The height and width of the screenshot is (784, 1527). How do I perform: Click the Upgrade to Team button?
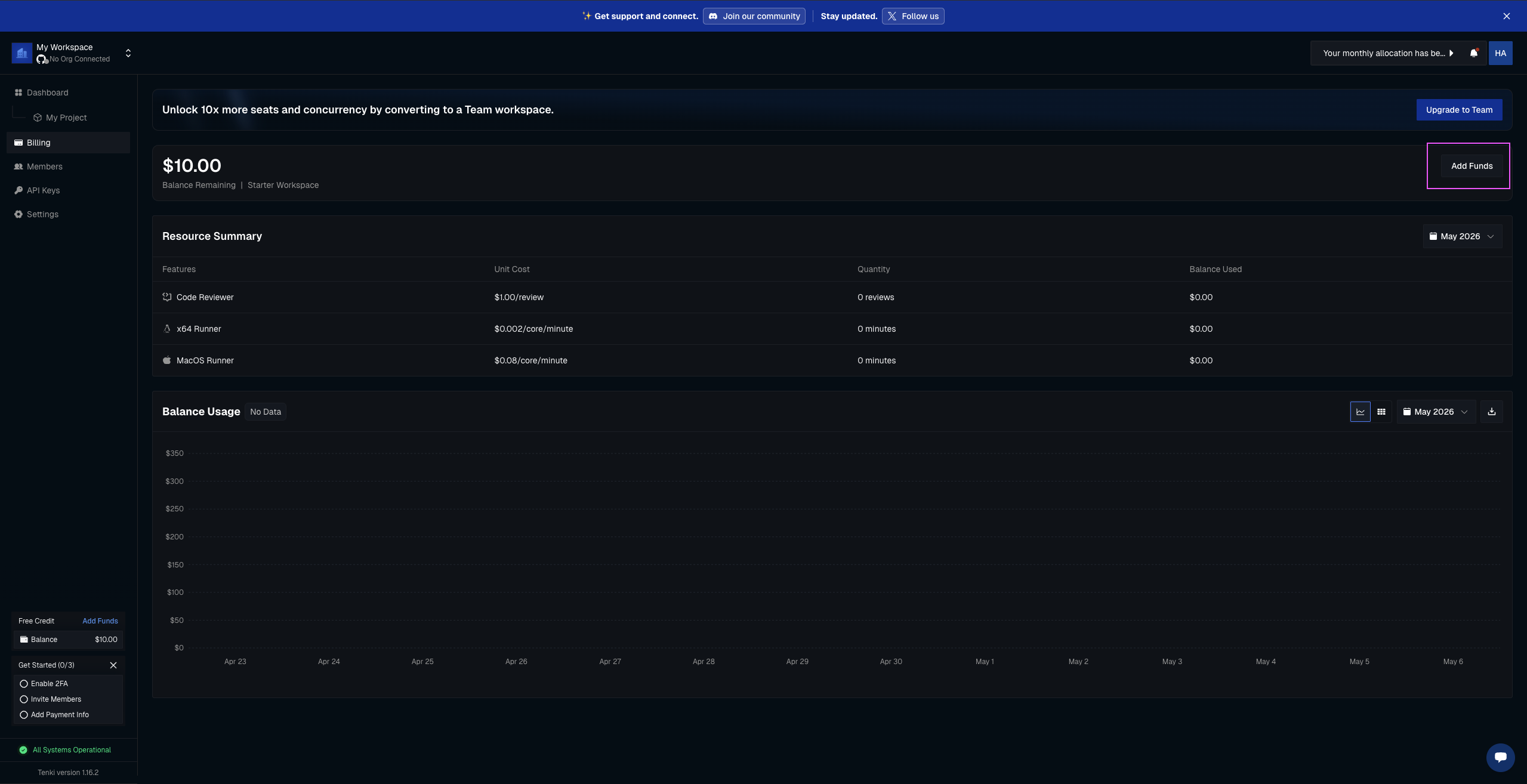pos(1459,110)
